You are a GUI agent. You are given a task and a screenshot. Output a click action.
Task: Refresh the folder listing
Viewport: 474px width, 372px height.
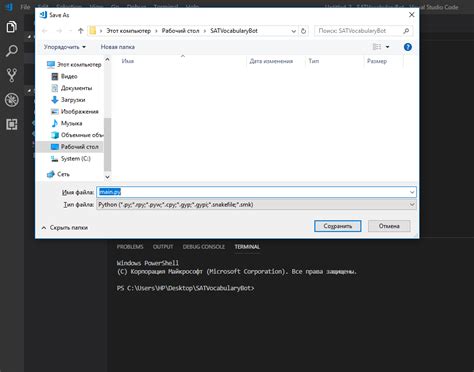coord(303,31)
